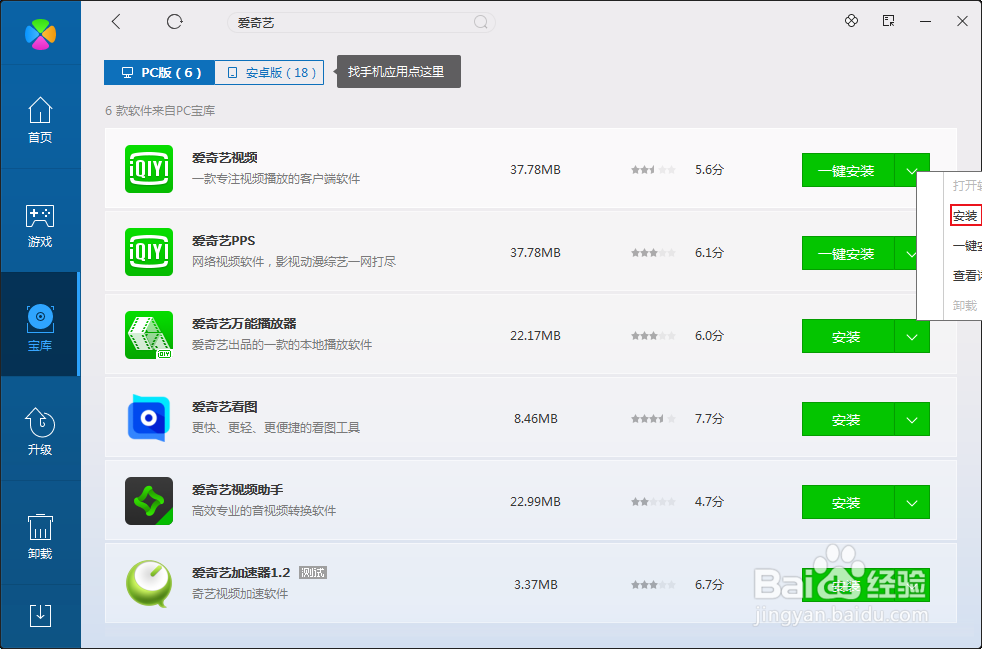
Task: Open the menu icon next to minimize
Action: click(889, 21)
